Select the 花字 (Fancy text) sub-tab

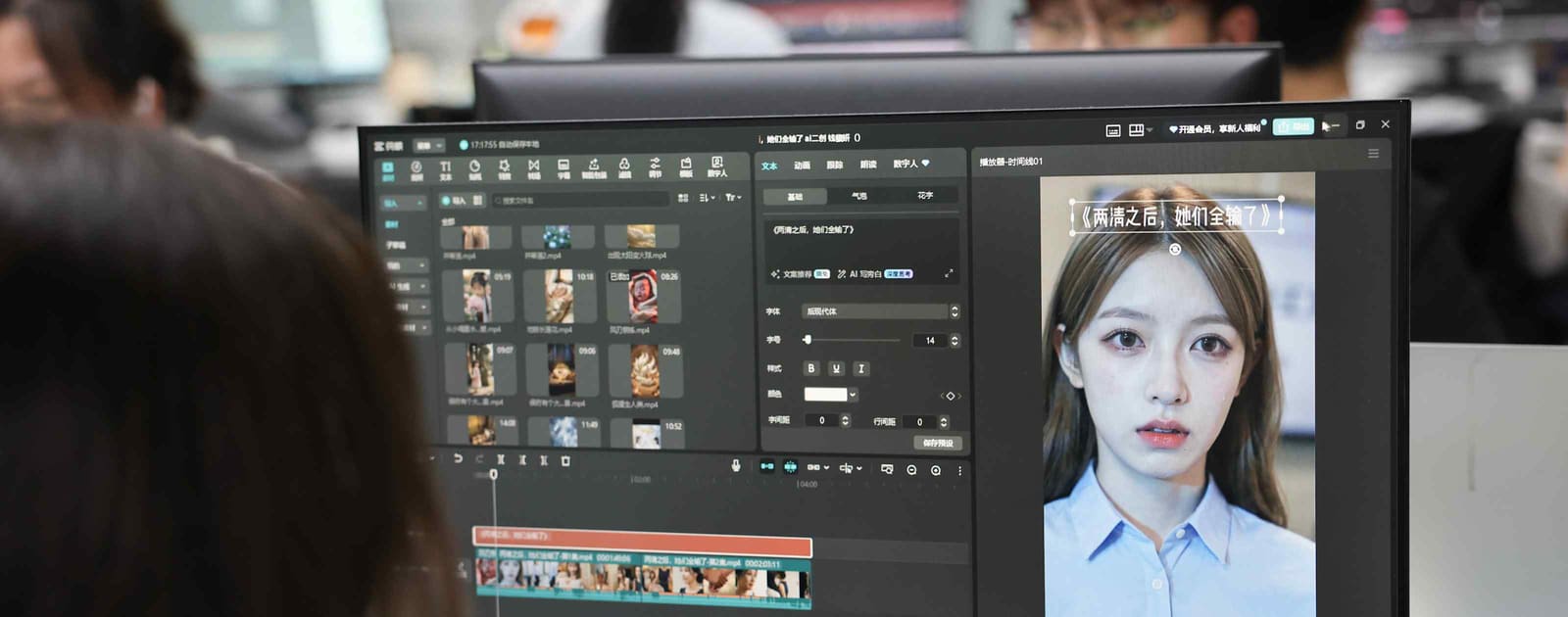[x=925, y=195]
